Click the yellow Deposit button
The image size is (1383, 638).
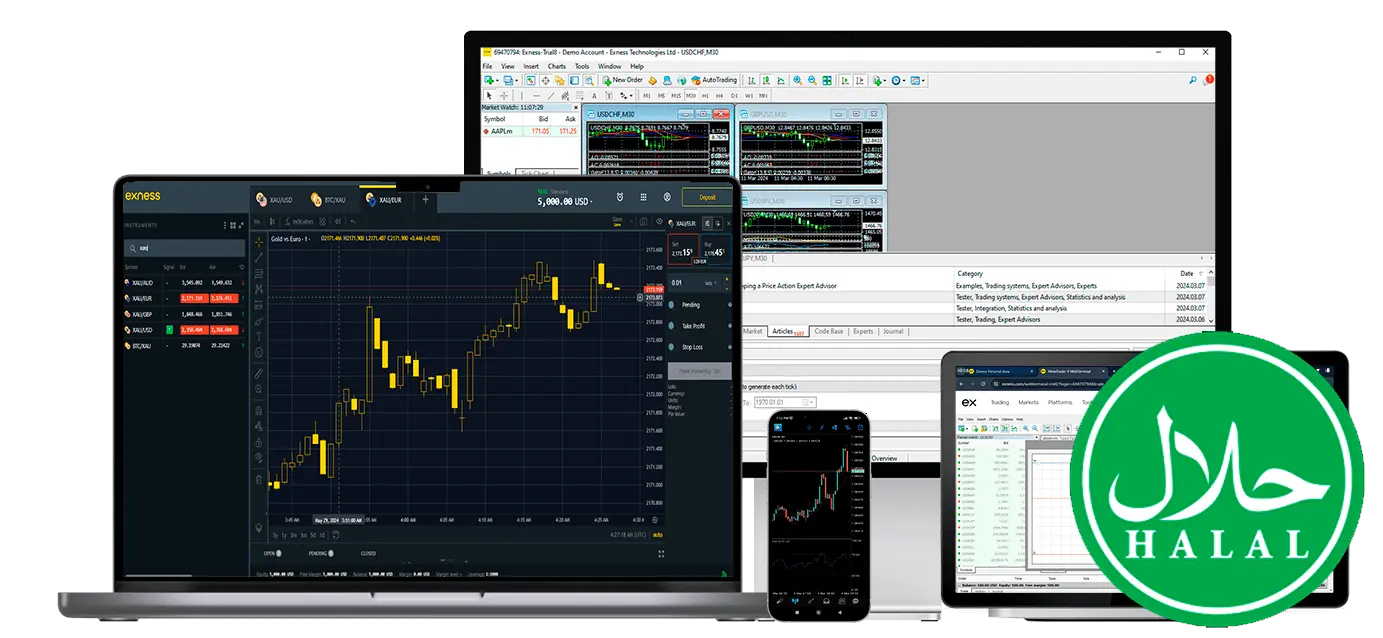[x=707, y=198]
